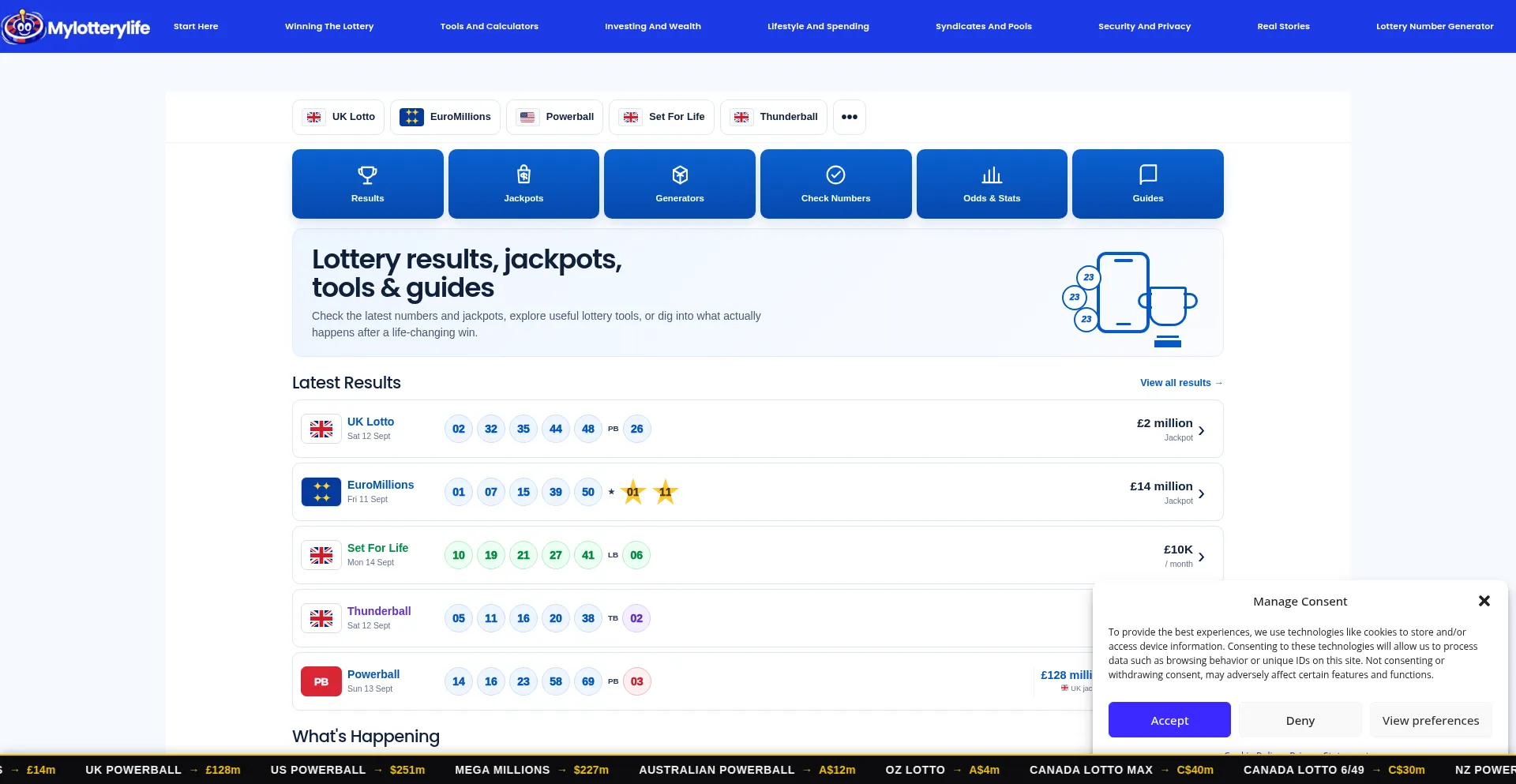This screenshot has width=1516, height=784.
Task: Select the UK Lotto filter chip
Action: pyautogui.click(x=339, y=117)
